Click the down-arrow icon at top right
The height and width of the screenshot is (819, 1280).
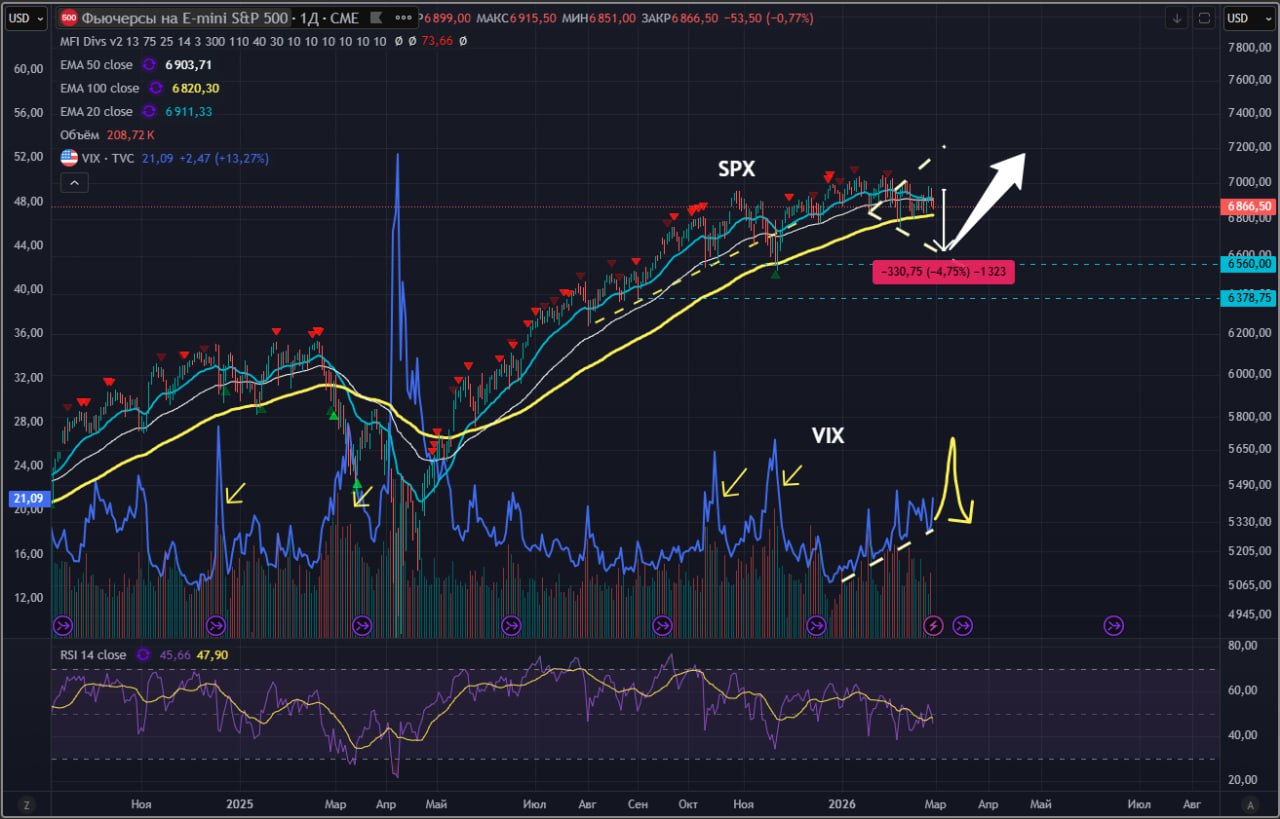pos(1177,18)
